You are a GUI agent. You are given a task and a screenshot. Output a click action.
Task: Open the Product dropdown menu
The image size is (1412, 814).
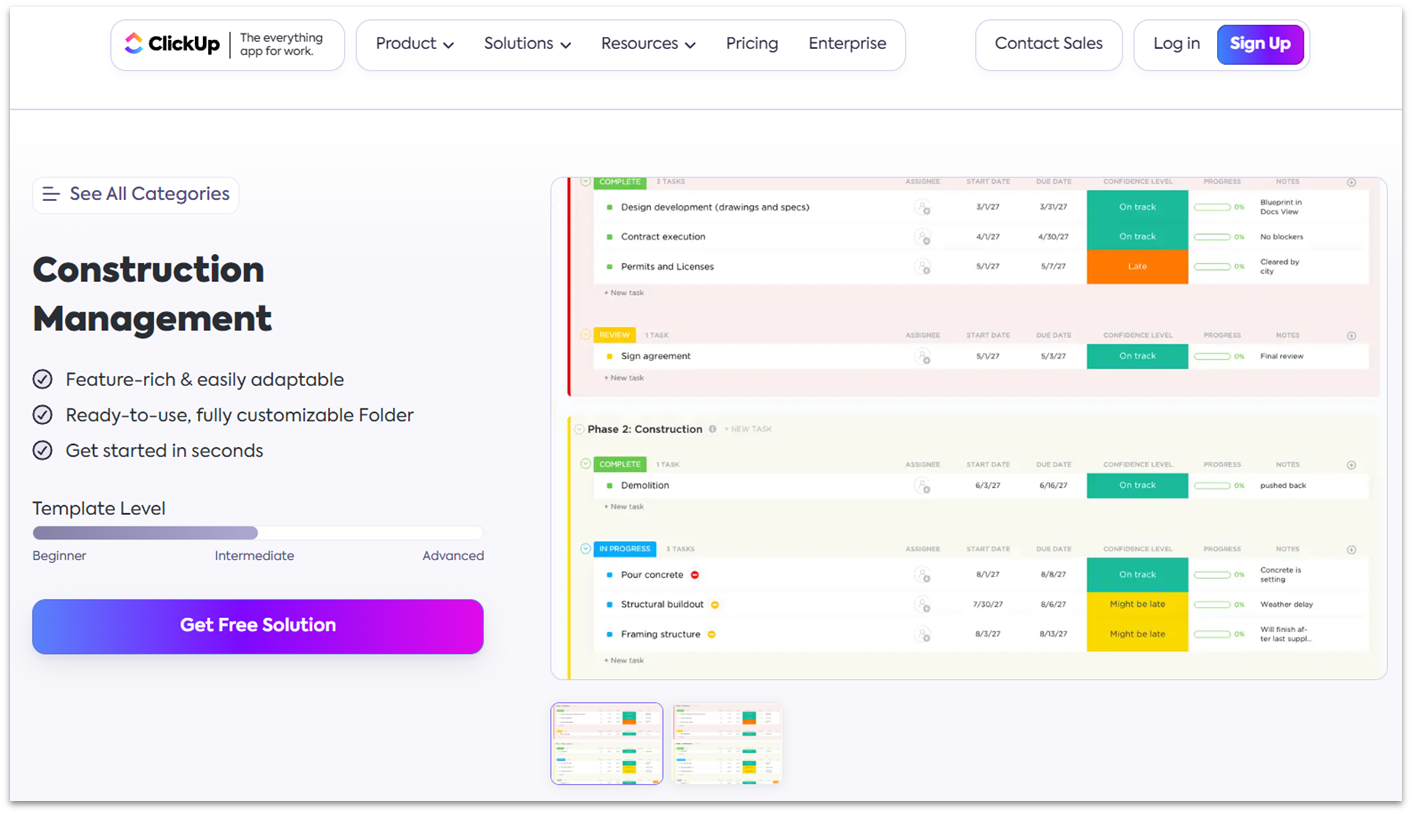(415, 44)
